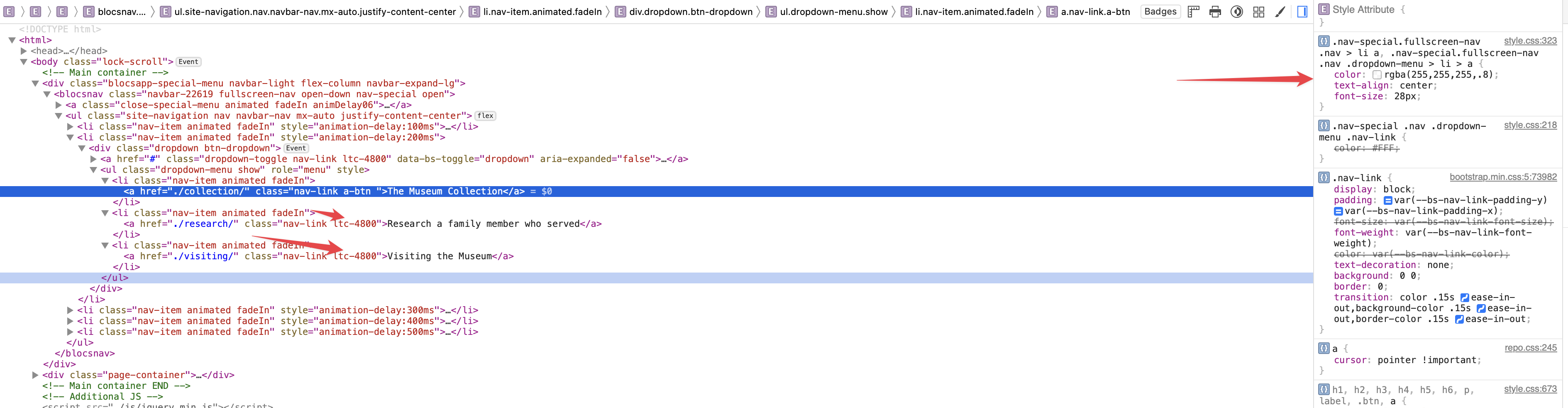Toggle dark/light appearance icon
This screenshot has width=1568, height=408.
pos(1236,12)
